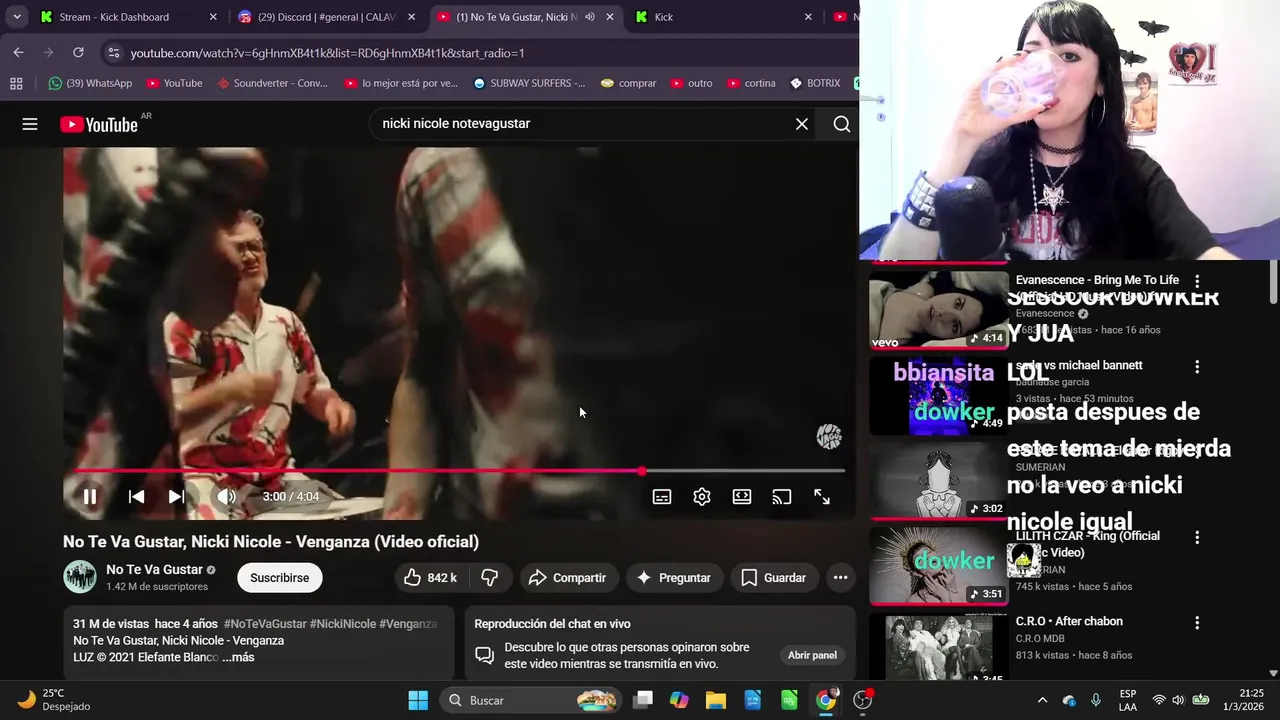Switch to Stream - Kick Dashboard tab
This screenshot has width=1280, height=720.
pos(130,17)
